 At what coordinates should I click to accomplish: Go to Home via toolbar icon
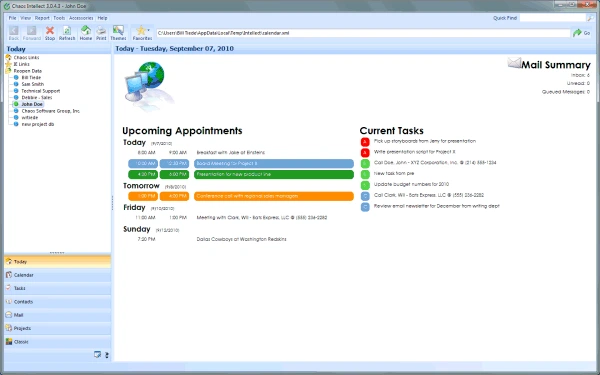(x=86, y=33)
